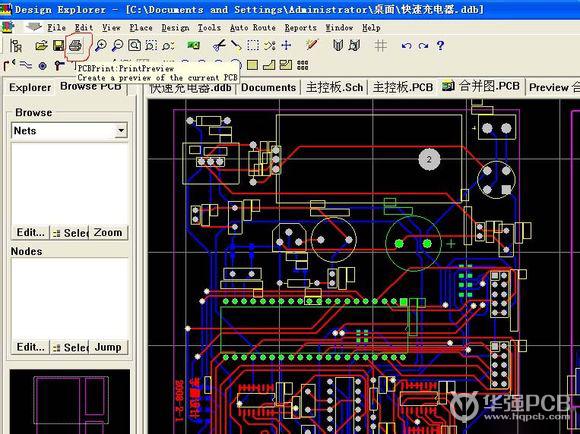Click the Print Preview printer icon
580x434 pixels.
[x=75, y=46]
